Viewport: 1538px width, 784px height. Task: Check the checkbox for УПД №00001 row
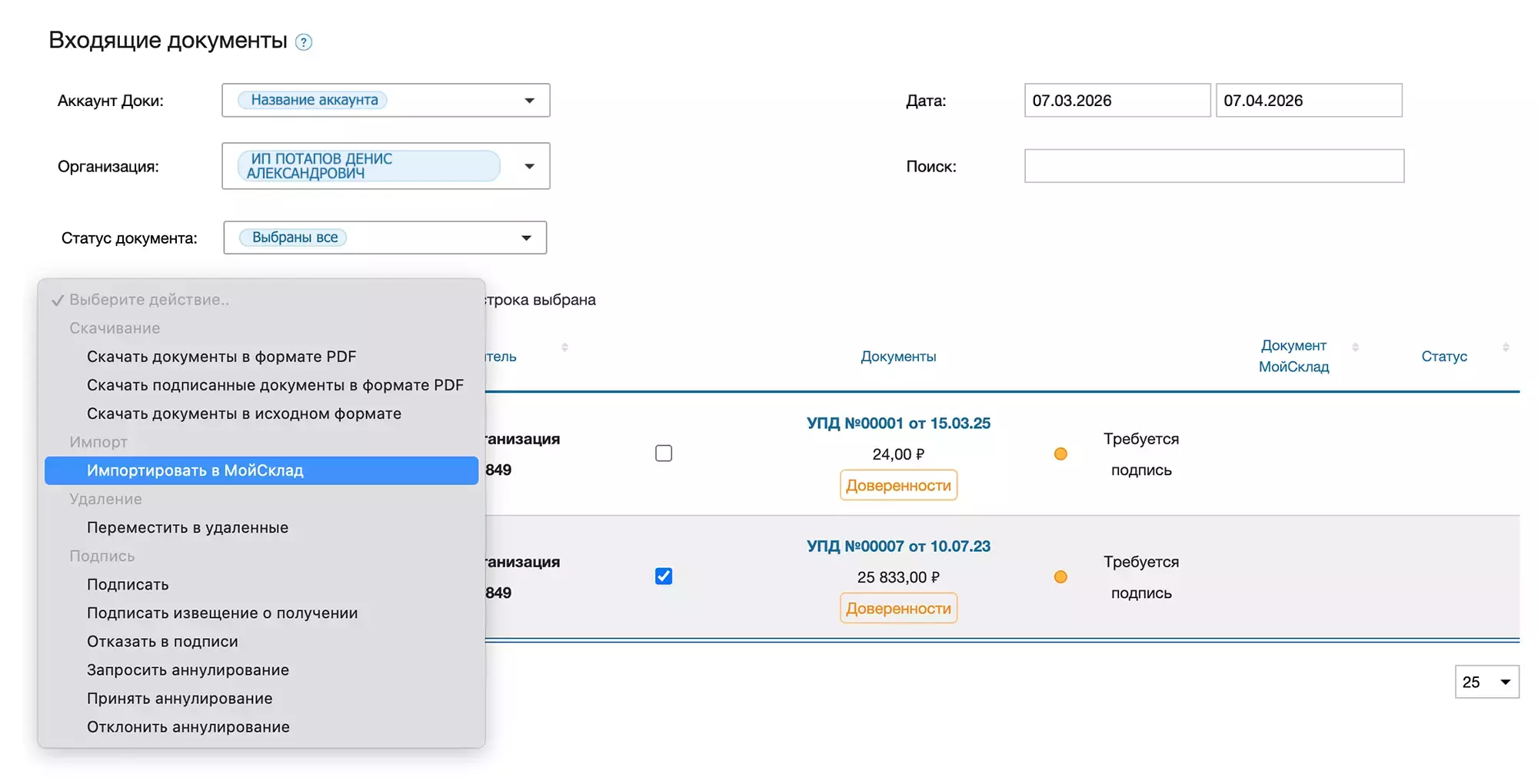click(x=664, y=453)
